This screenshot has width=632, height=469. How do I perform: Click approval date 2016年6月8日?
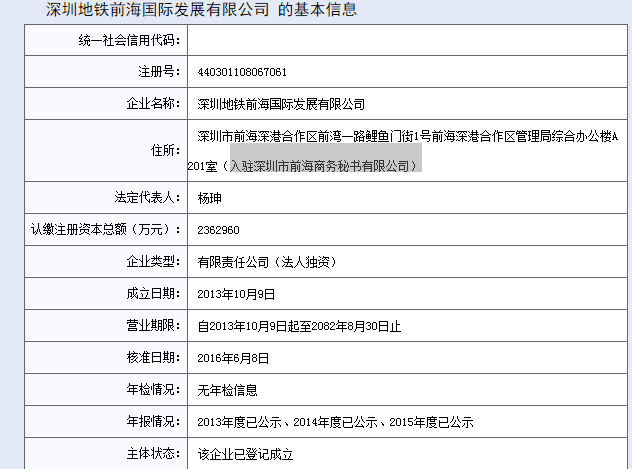pos(233,358)
